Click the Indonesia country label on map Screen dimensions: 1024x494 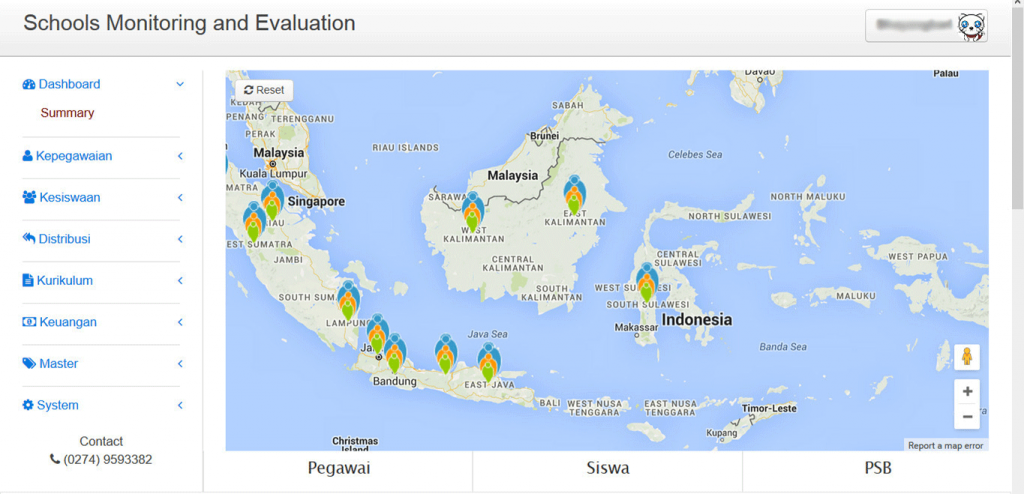(x=697, y=320)
